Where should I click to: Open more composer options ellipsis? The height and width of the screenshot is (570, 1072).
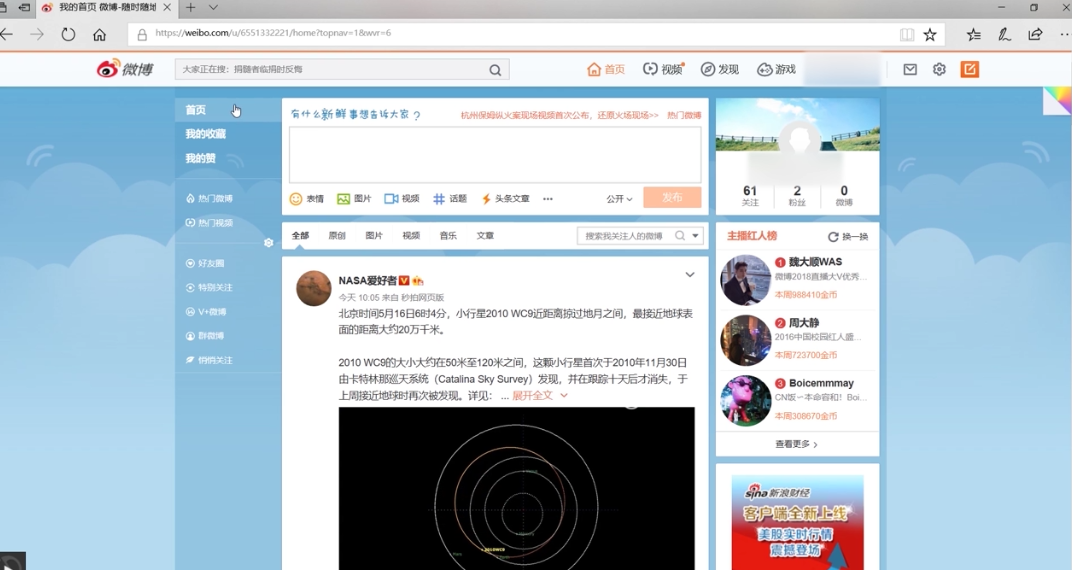pyautogui.click(x=548, y=199)
